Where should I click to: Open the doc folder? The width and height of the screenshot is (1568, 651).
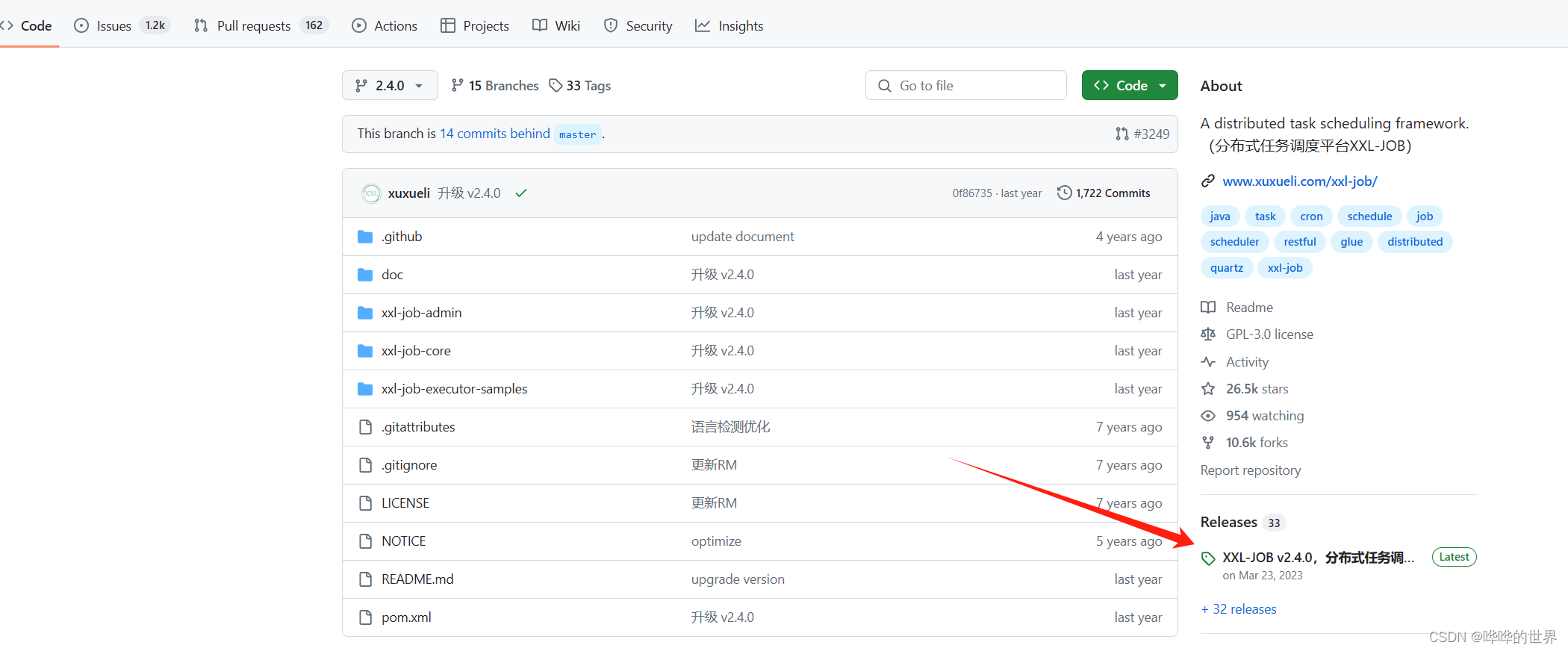[x=392, y=275]
